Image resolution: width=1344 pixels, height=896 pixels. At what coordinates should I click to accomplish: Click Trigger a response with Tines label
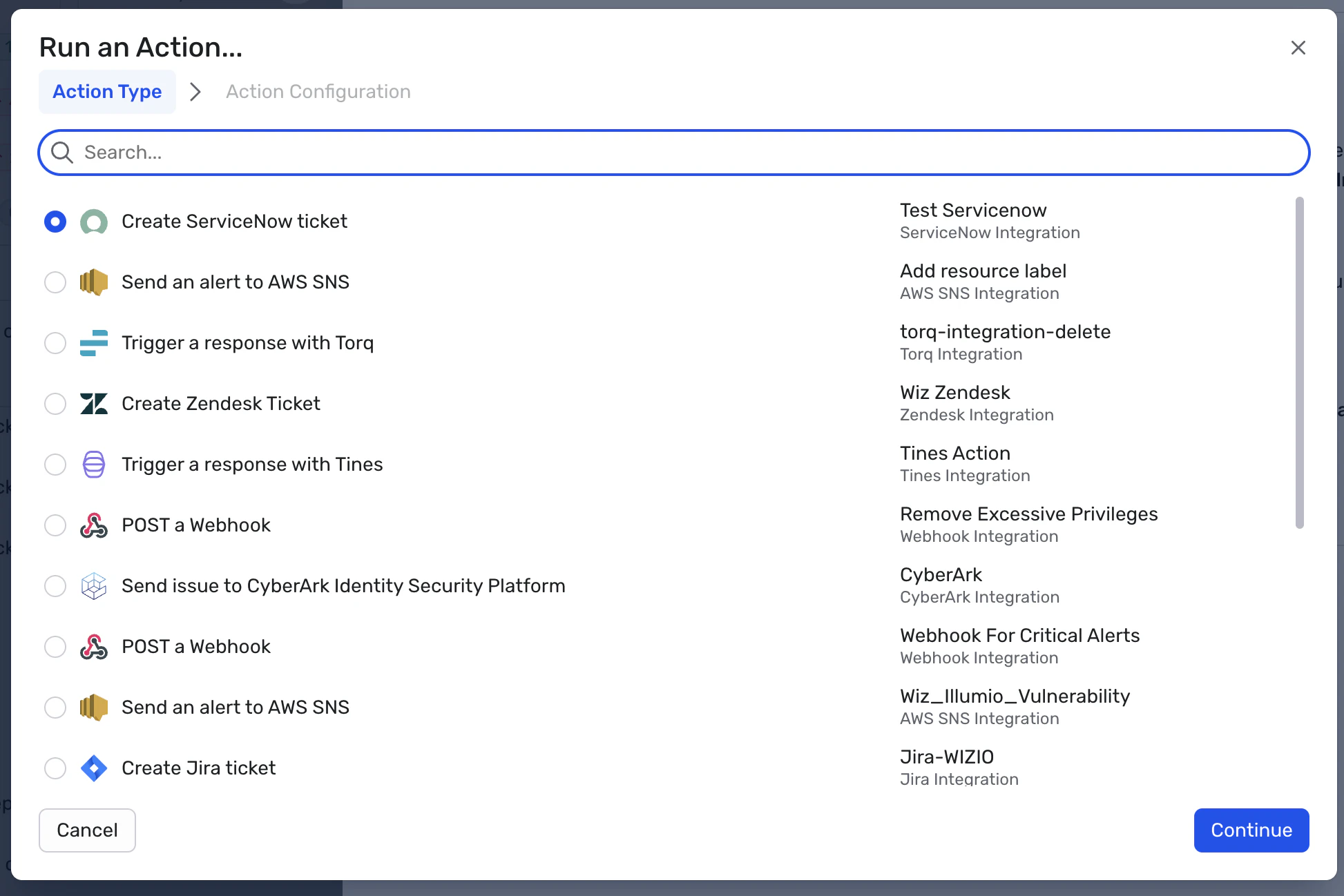click(252, 465)
